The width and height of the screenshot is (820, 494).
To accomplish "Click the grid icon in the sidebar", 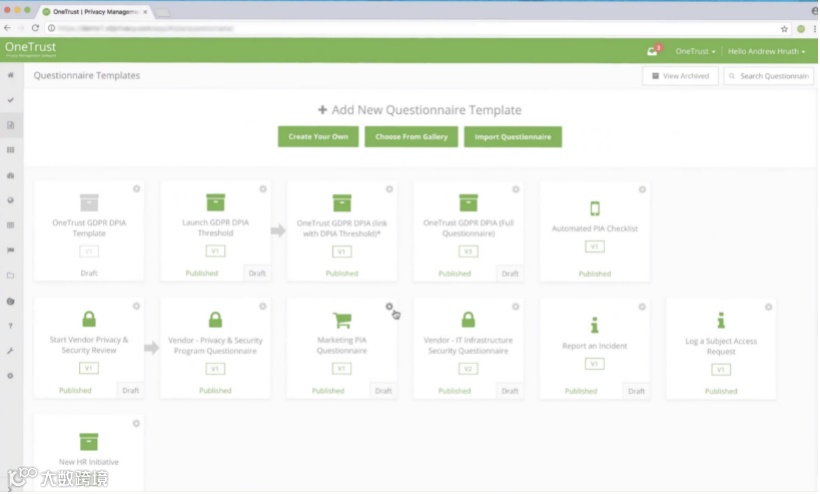I will click(10, 150).
